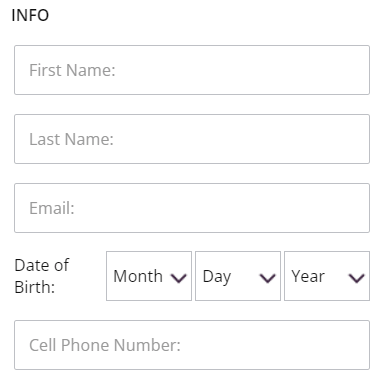Click the chevron arrow in Year dropdown
The width and height of the screenshot is (382, 381).
[x=357, y=278]
